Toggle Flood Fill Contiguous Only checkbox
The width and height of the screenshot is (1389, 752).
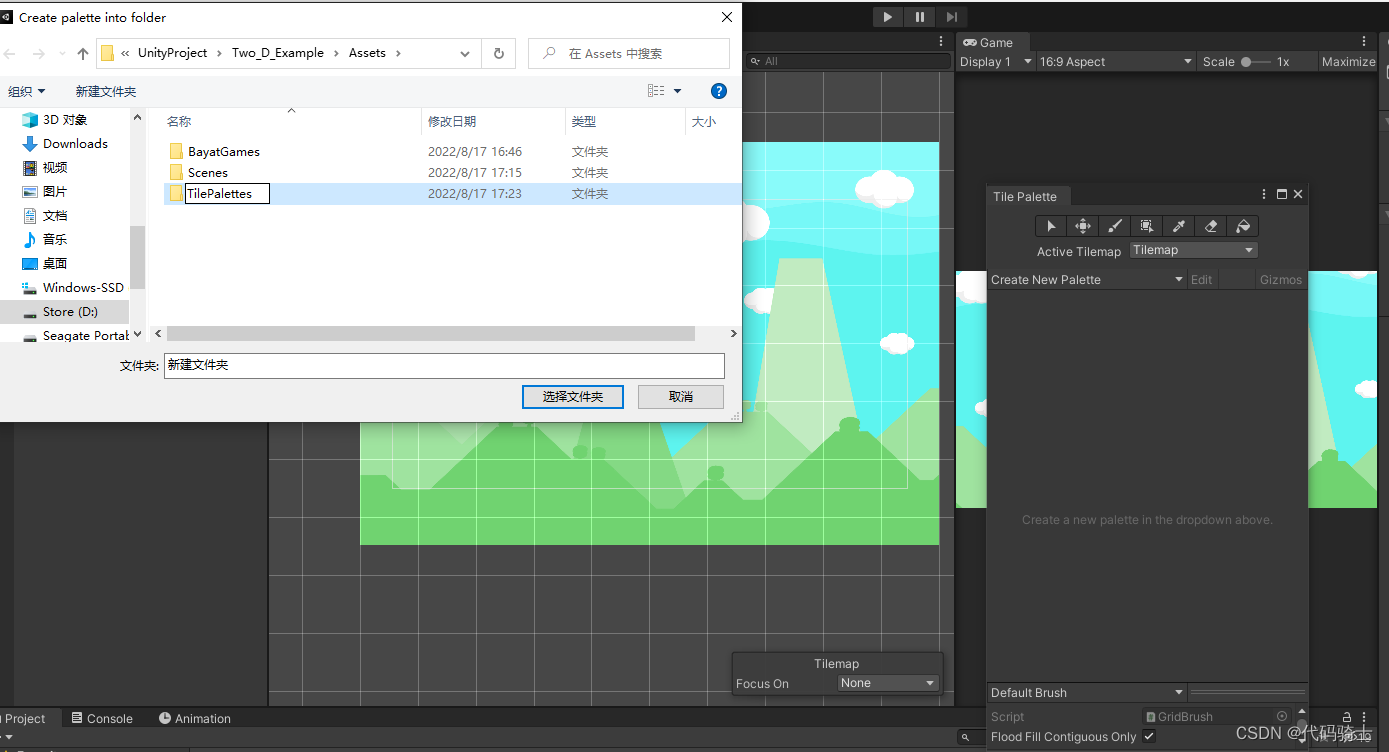[x=1149, y=736]
